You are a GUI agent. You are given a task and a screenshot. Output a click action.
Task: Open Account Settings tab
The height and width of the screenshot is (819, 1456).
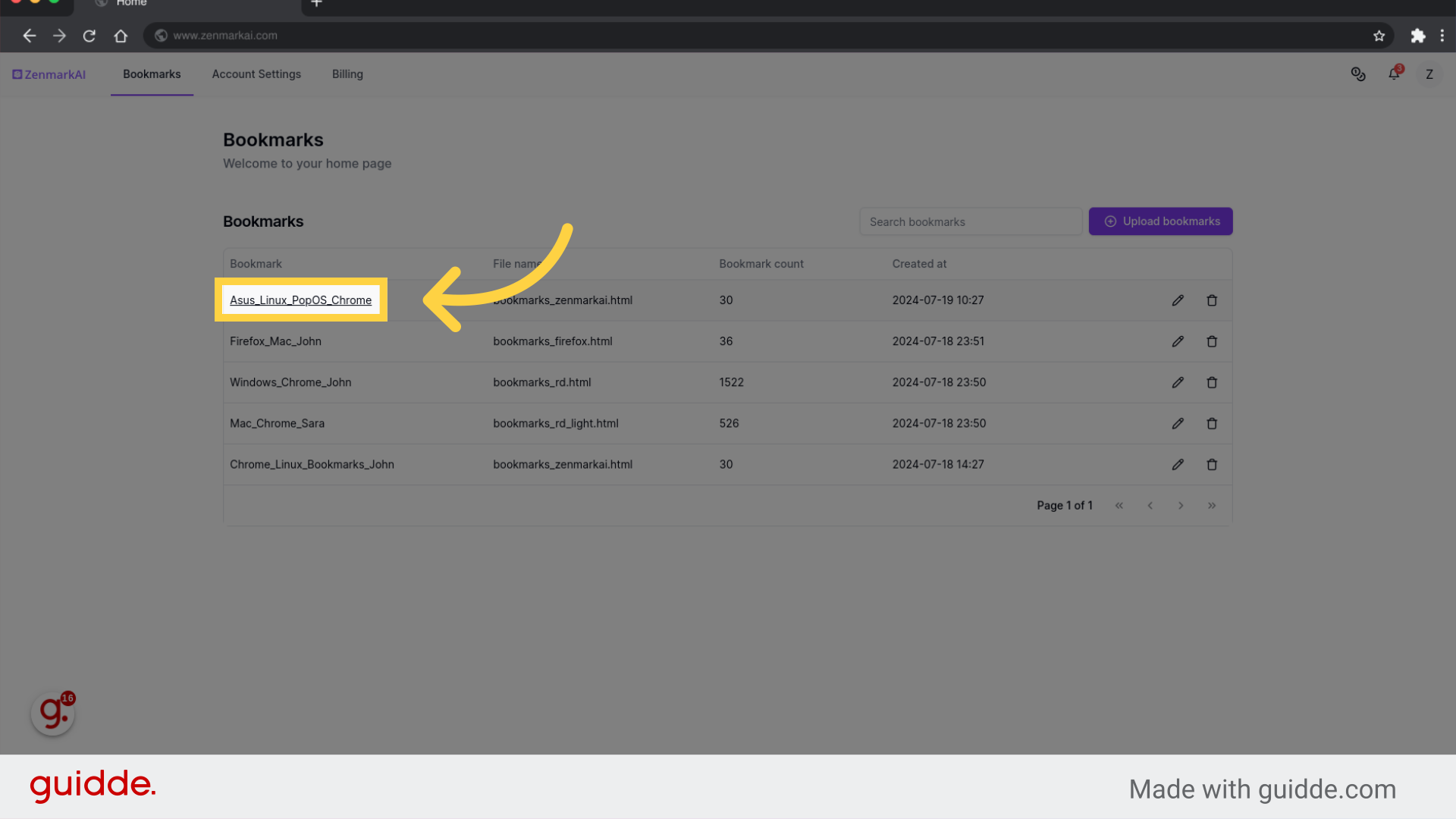(256, 74)
